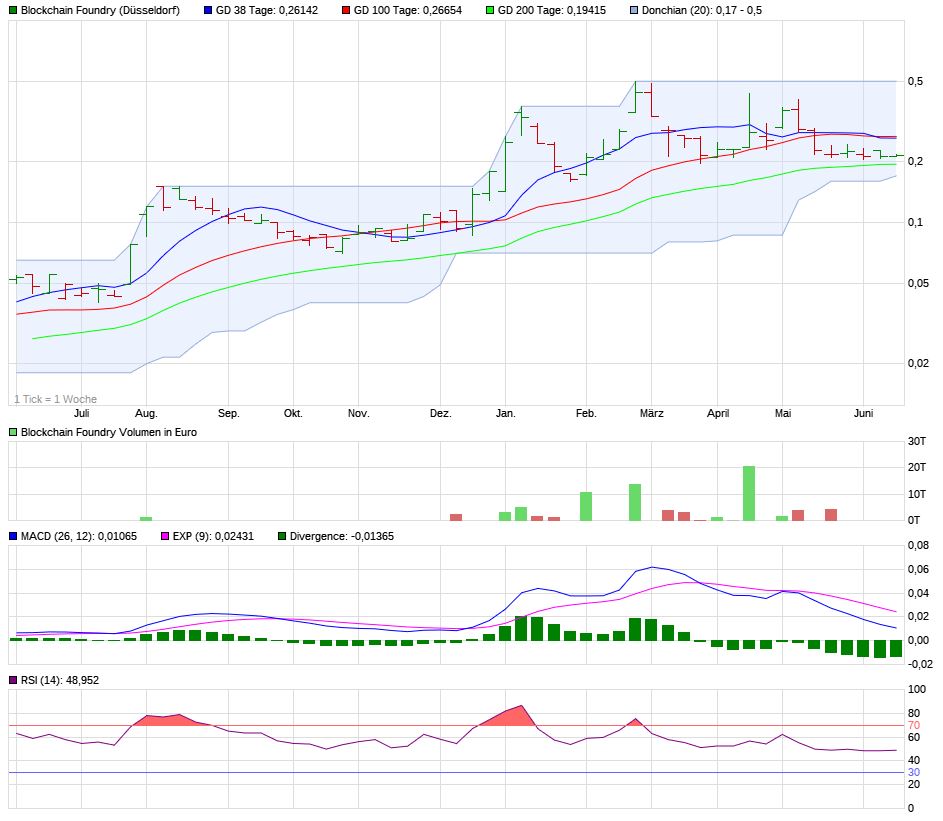Select the green GD 200 Tage legend icon
This screenshot has width=943, height=821.
pos(489,10)
